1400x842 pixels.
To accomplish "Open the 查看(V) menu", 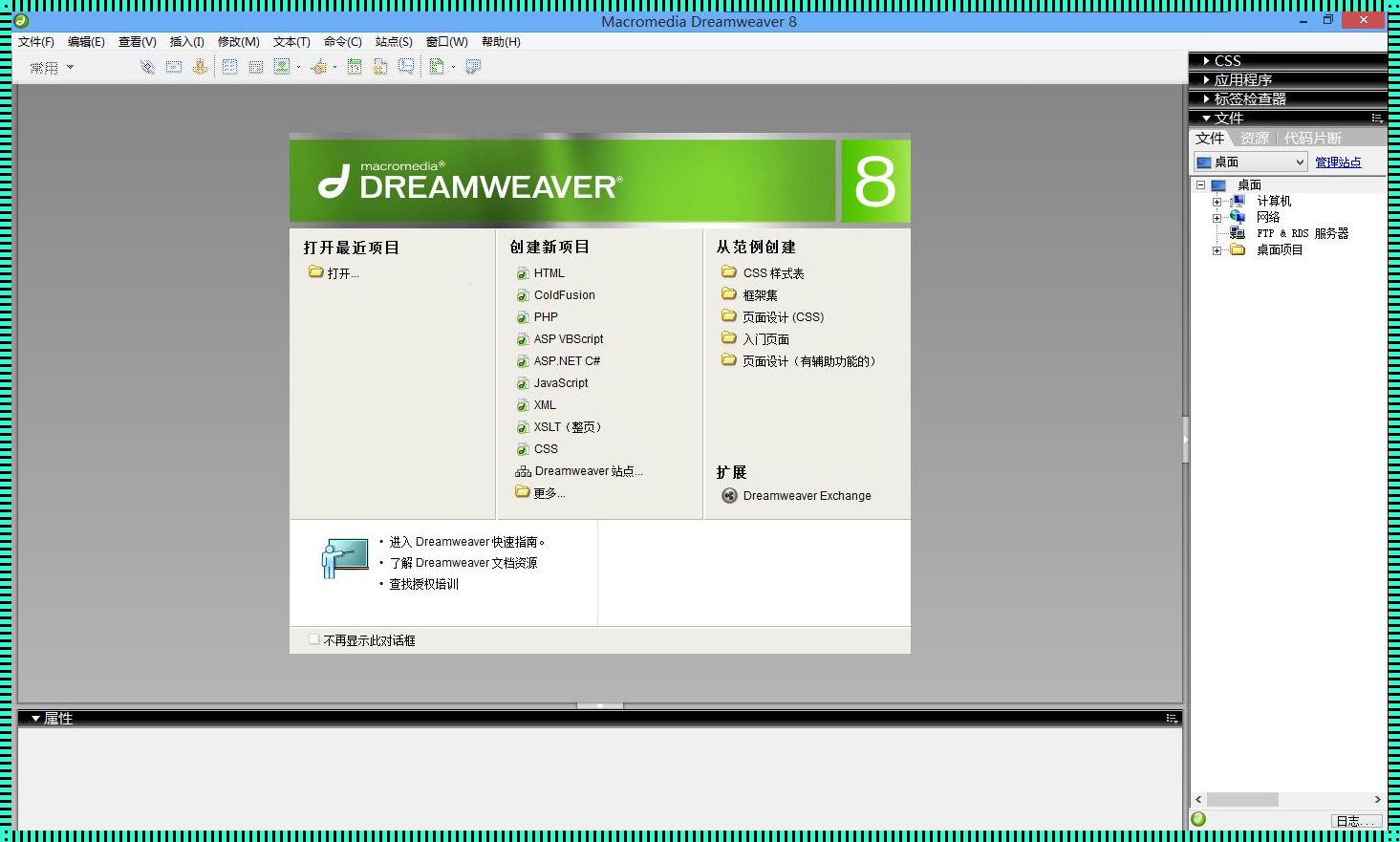I will [x=137, y=42].
